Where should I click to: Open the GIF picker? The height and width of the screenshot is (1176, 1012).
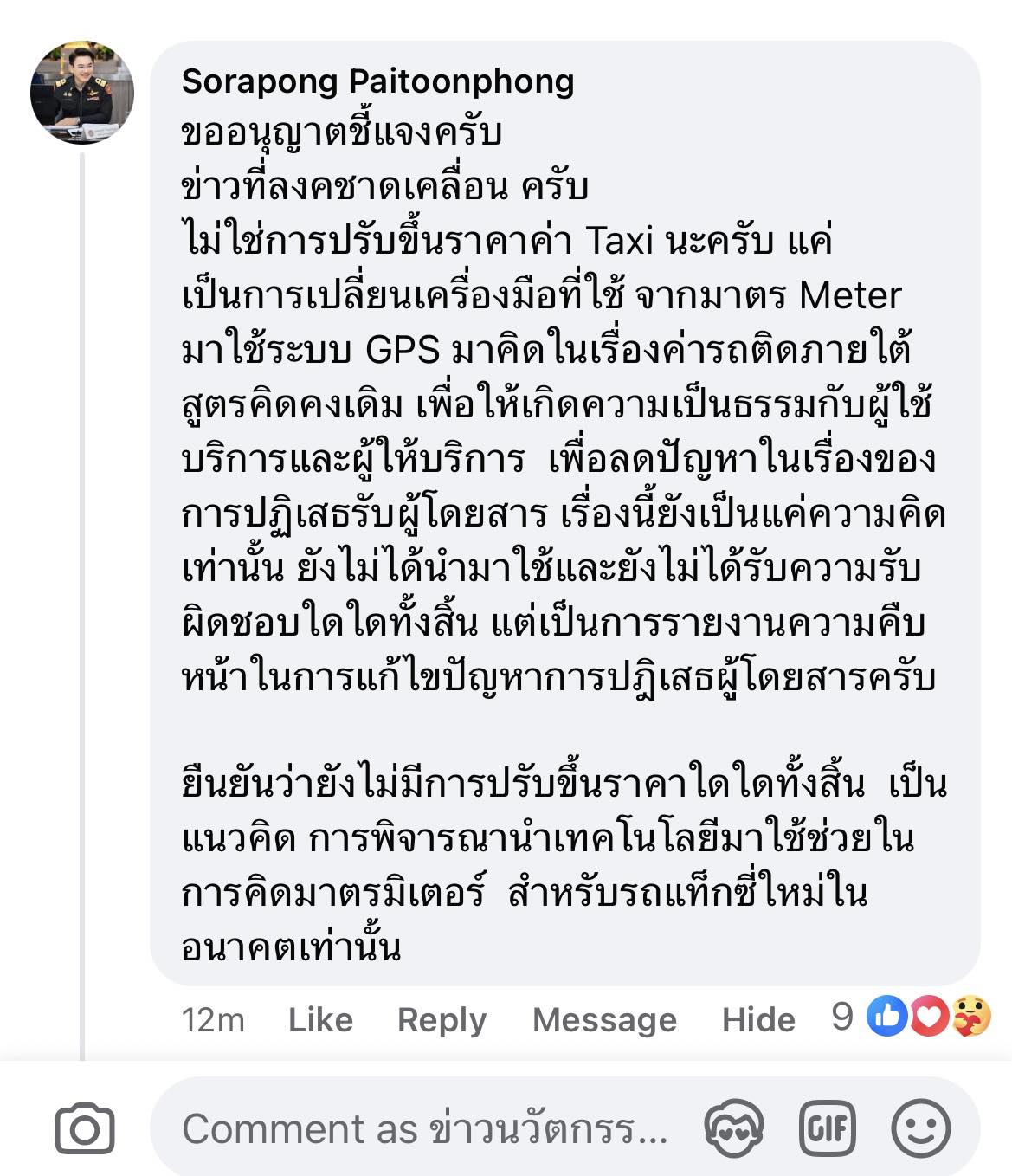click(828, 1128)
